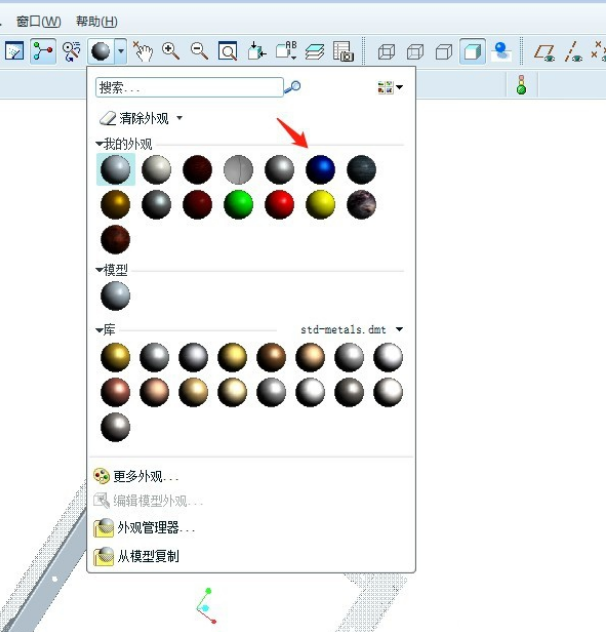606x632 pixels.
Task: Click 从模型复制 option
Action: [148, 556]
